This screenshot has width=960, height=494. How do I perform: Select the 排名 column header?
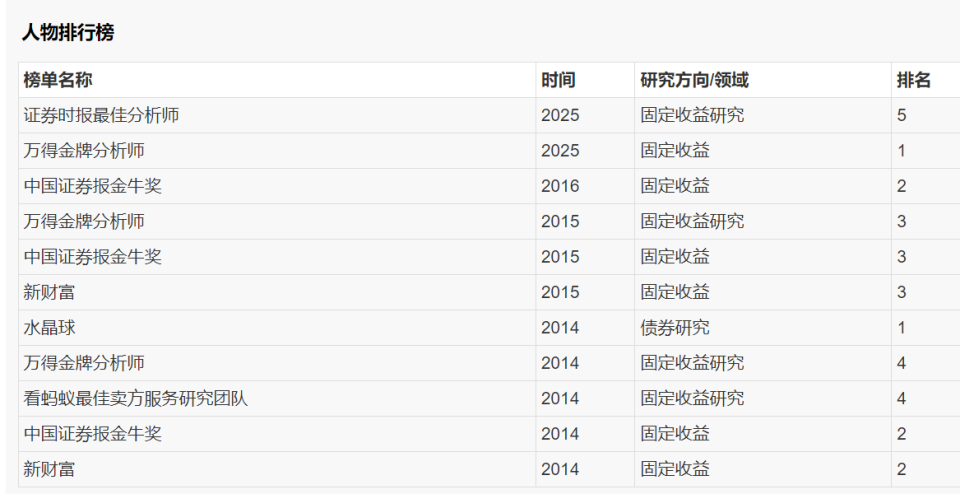click(x=913, y=80)
